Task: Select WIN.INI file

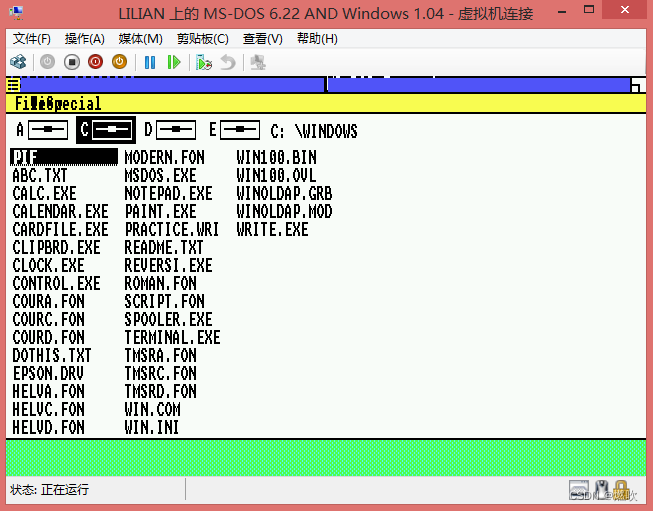Action: (x=152, y=427)
